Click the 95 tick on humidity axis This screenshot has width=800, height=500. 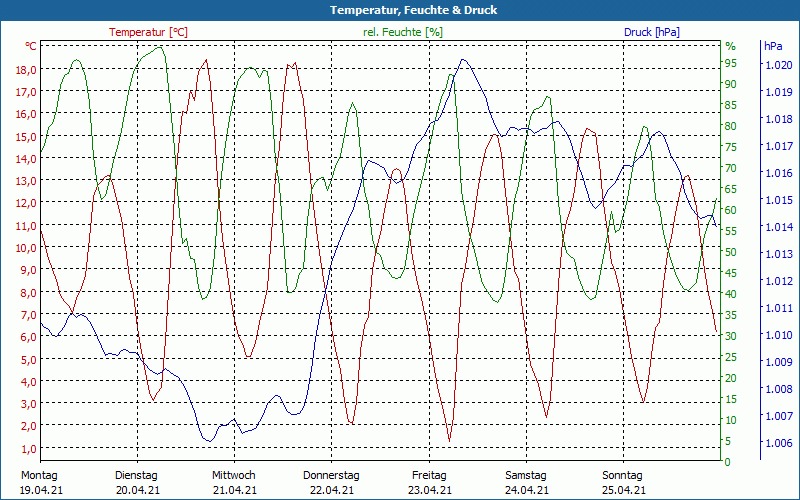pyautogui.click(x=730, y=63)
